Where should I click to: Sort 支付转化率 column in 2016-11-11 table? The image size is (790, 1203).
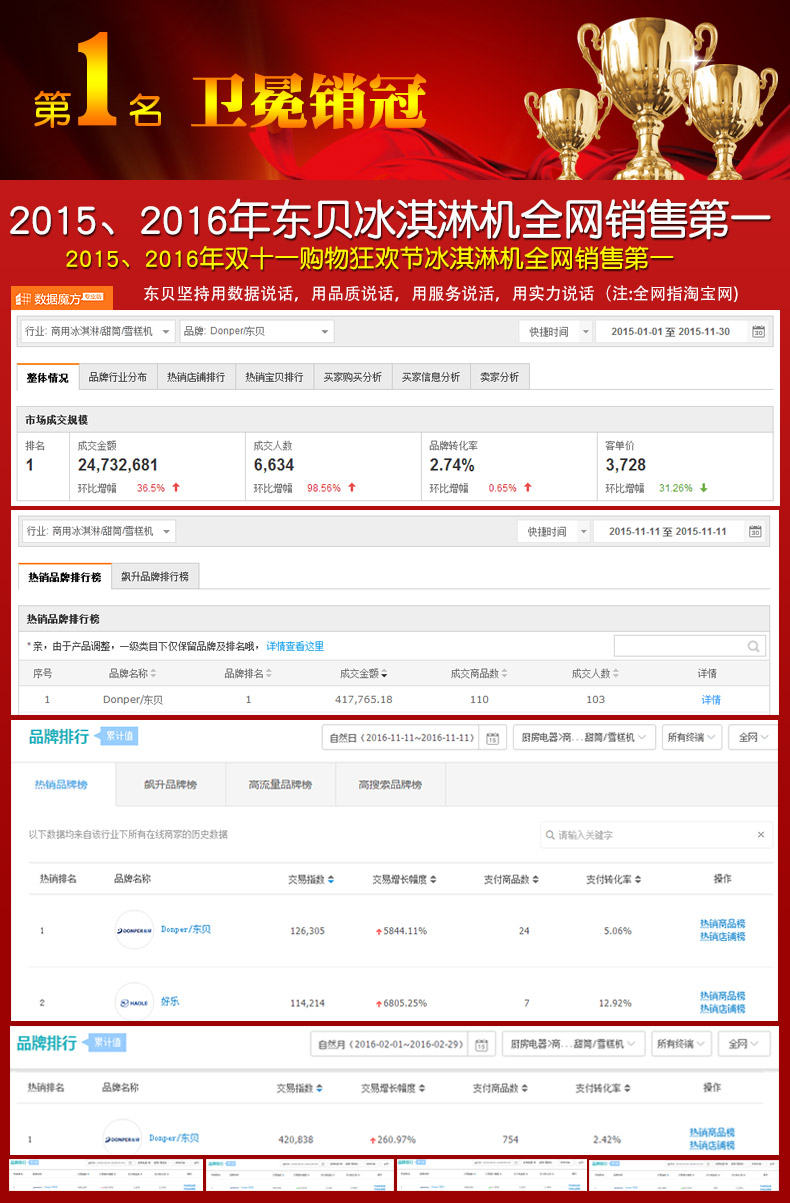coord(614,879)
